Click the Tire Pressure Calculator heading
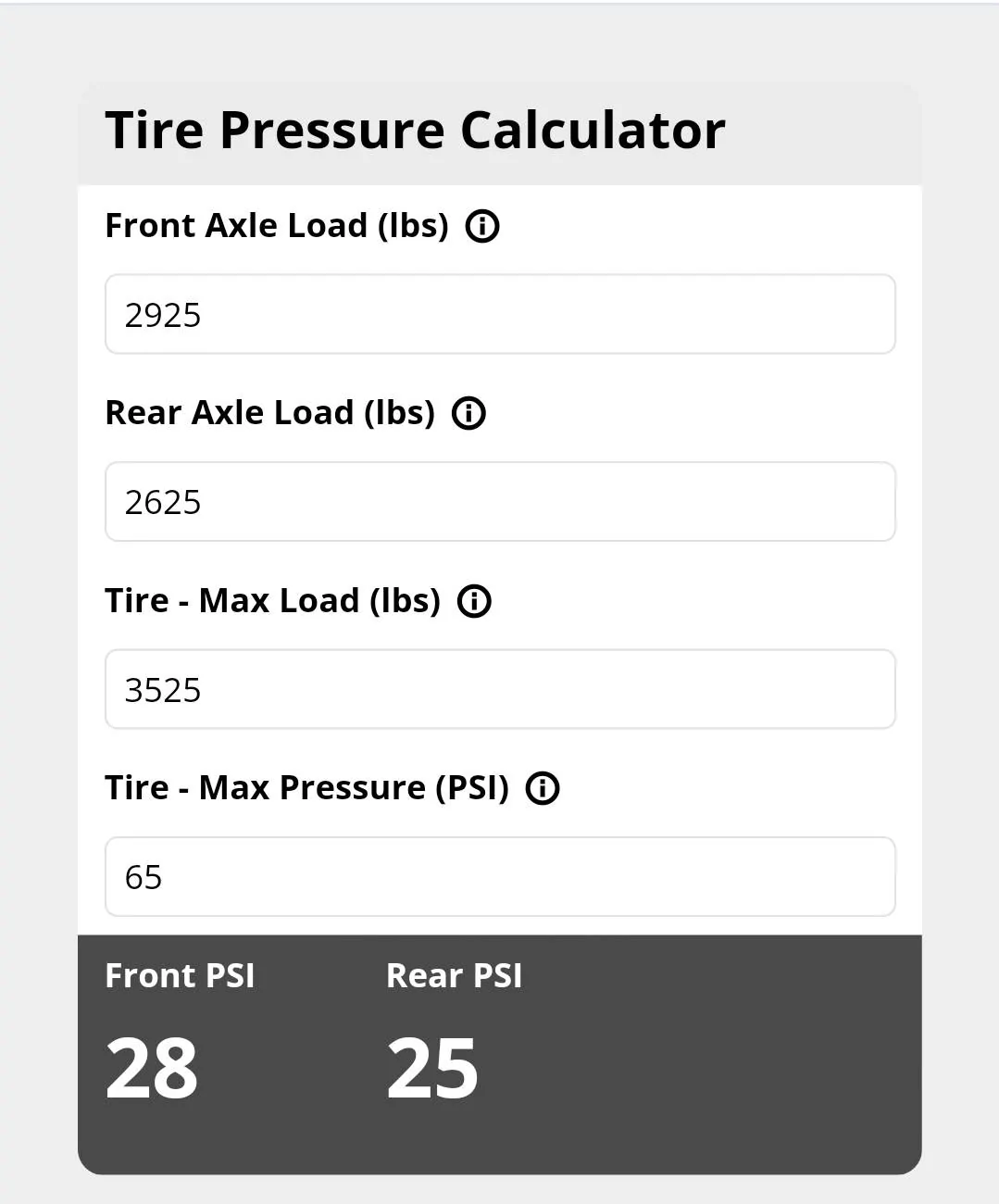This screenshot has width=999, height=1204. click(x=415, y=130)
